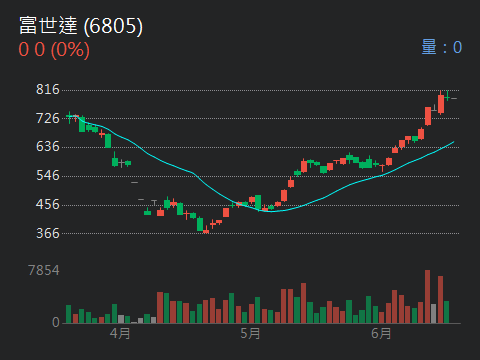Click the 456 price axis label

click(x=48, y=204)
